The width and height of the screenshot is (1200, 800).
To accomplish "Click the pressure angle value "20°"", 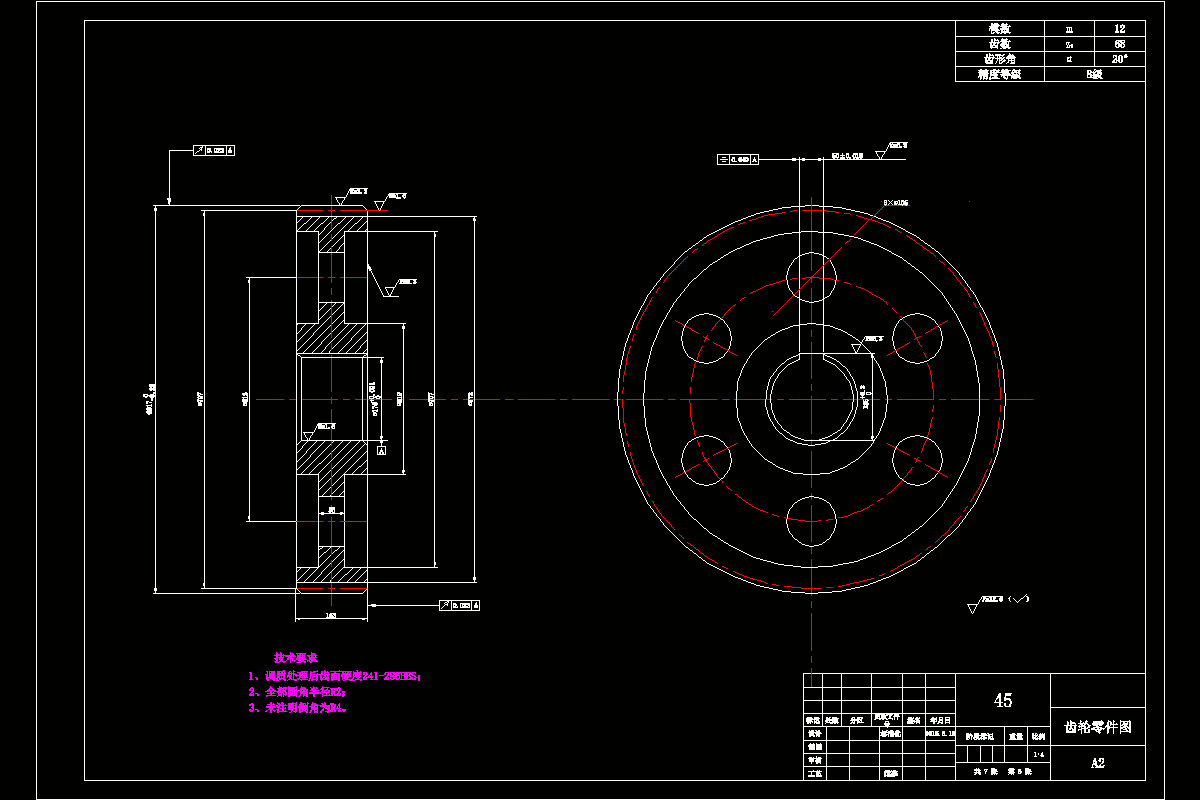I will click(1121, 59).
